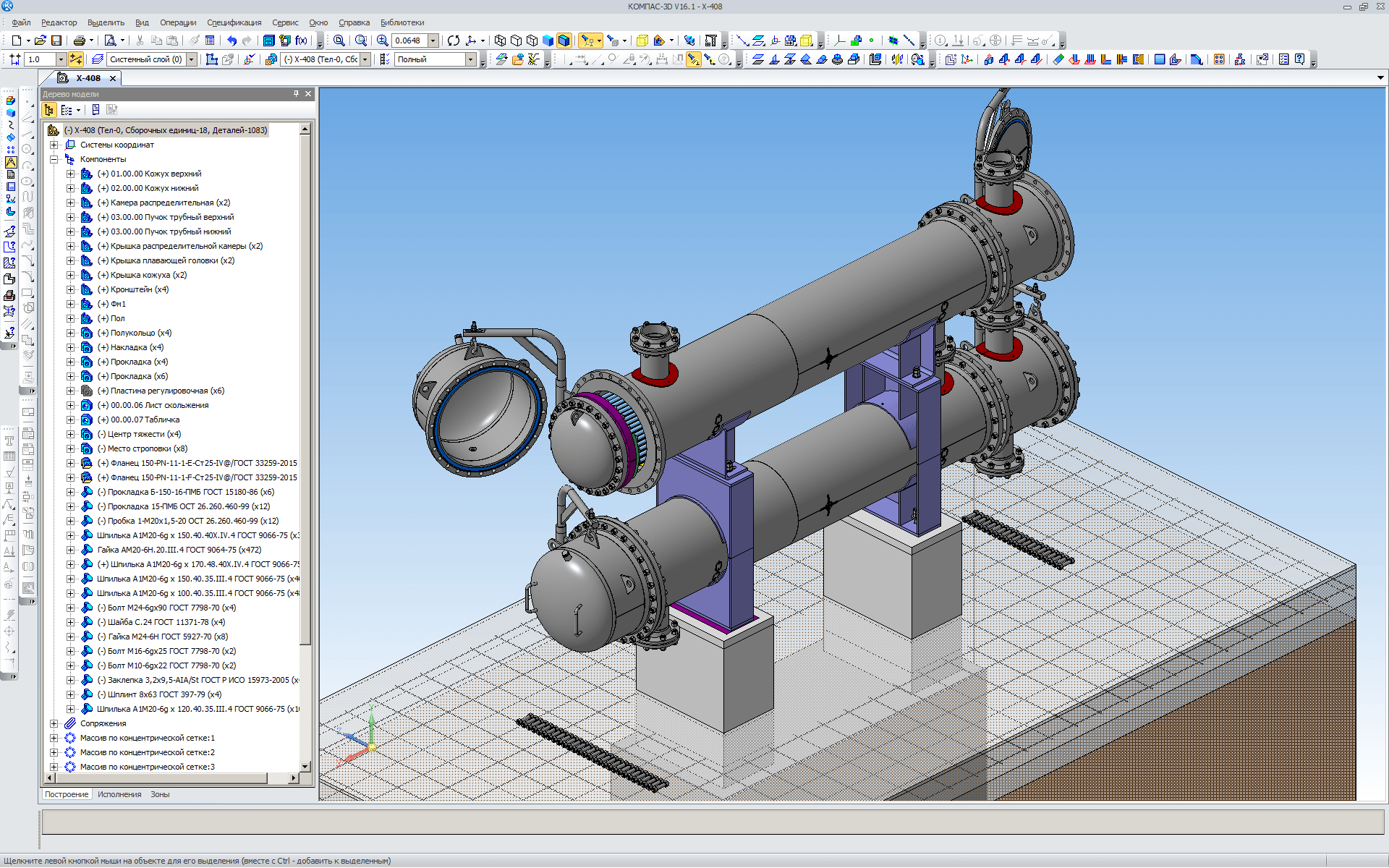Toggle tree structure display button in model tree
The image size is (1389, 868).
pyautogui.click(x=49, y=110)
